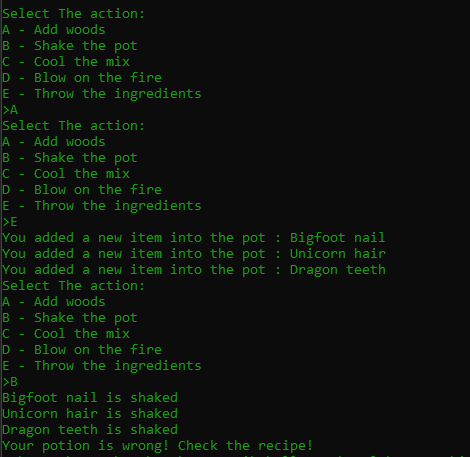Select the Unicorn hair added-to-pot message

click(194, 254)
